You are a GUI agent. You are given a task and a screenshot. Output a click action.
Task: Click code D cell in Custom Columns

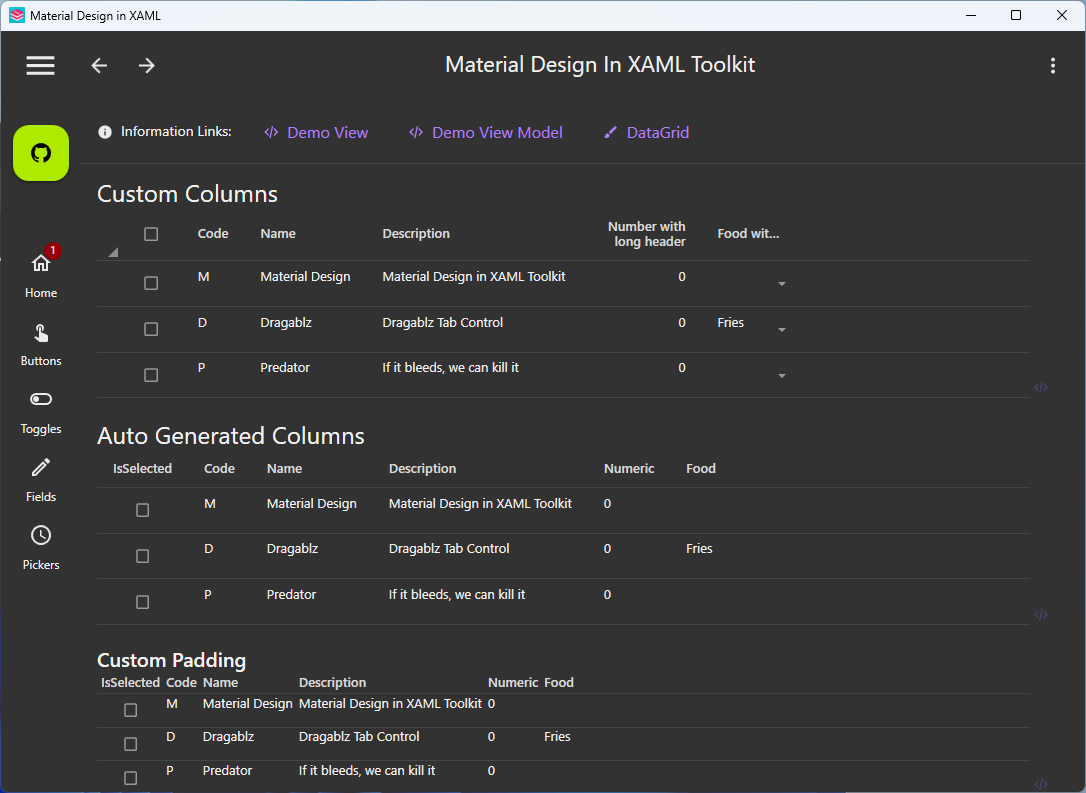click(x=202, y=322)
